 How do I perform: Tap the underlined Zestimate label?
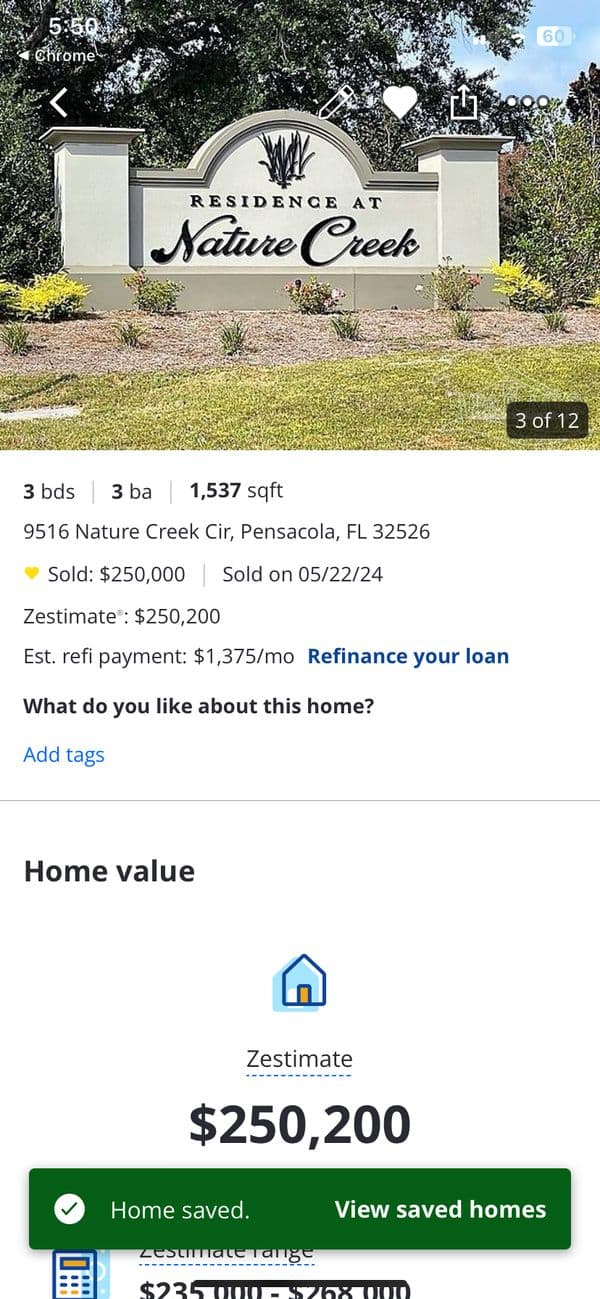pos(300,1059)
